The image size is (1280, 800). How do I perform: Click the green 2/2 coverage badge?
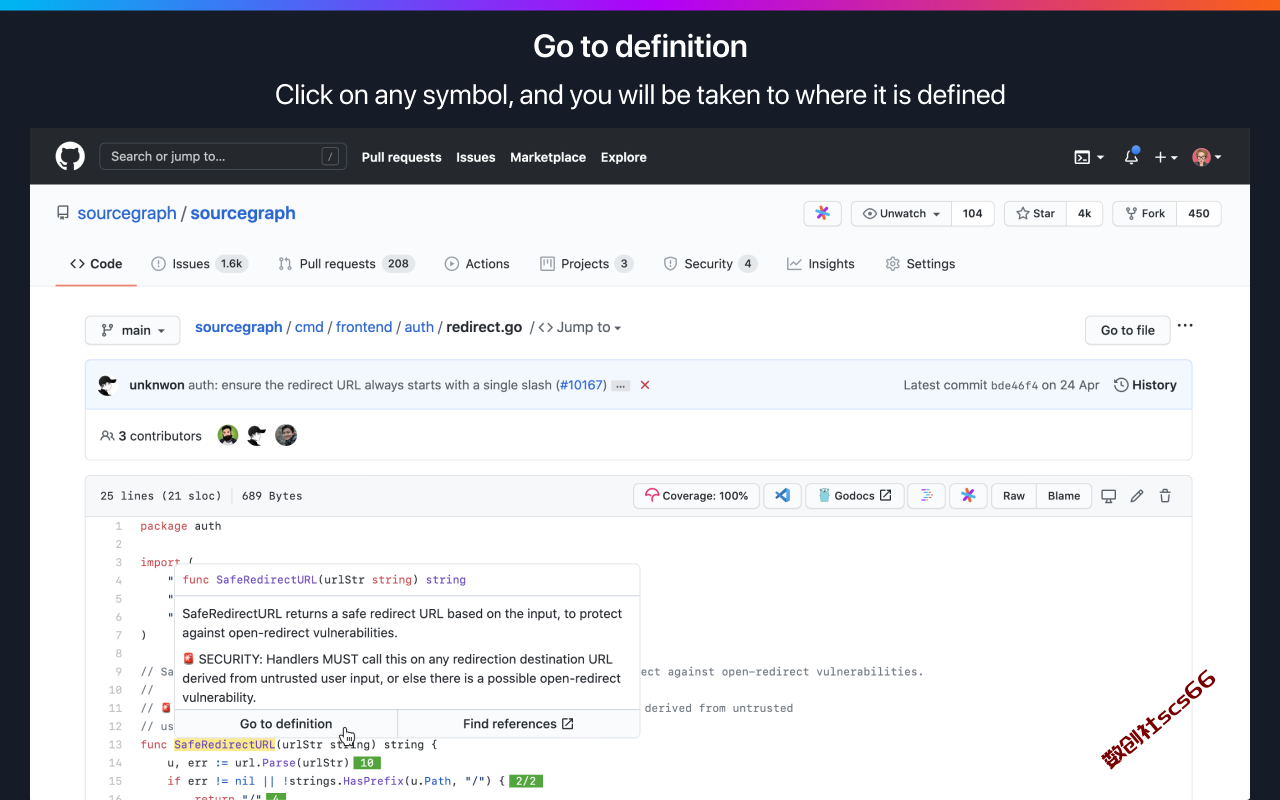(x=526, y=781)
